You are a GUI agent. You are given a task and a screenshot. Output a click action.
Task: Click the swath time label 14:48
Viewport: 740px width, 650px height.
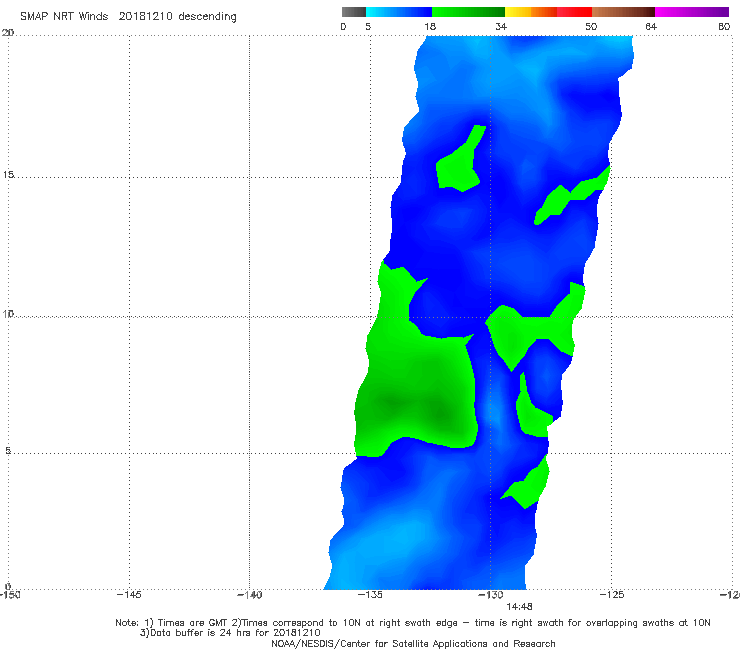[x=519, y=607]
